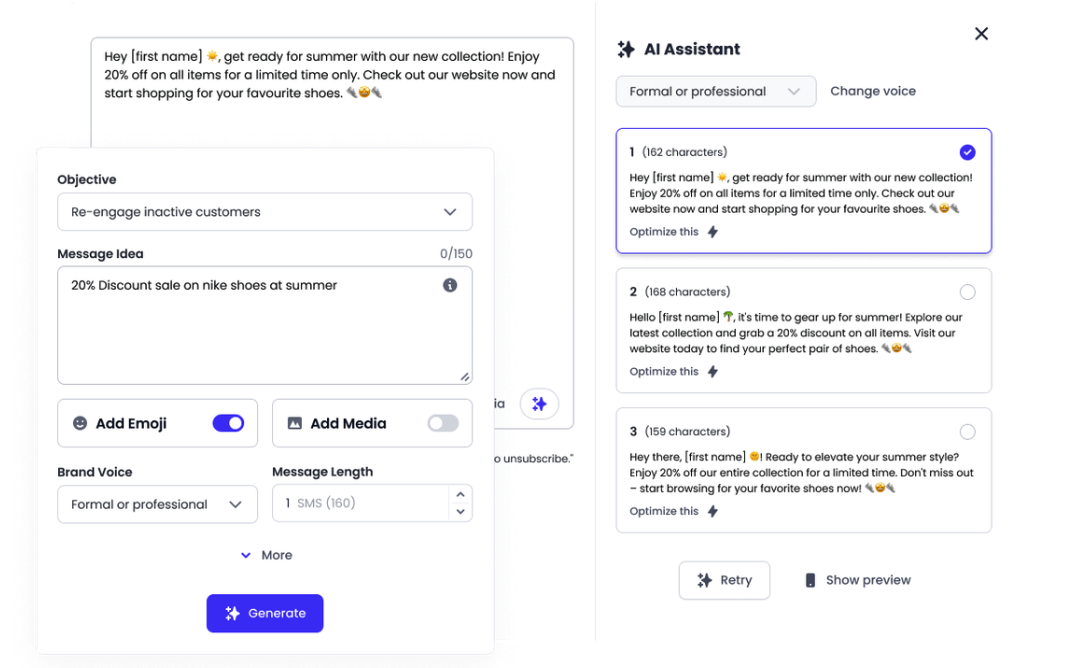Click the Retry button

[x=724, y=580]
